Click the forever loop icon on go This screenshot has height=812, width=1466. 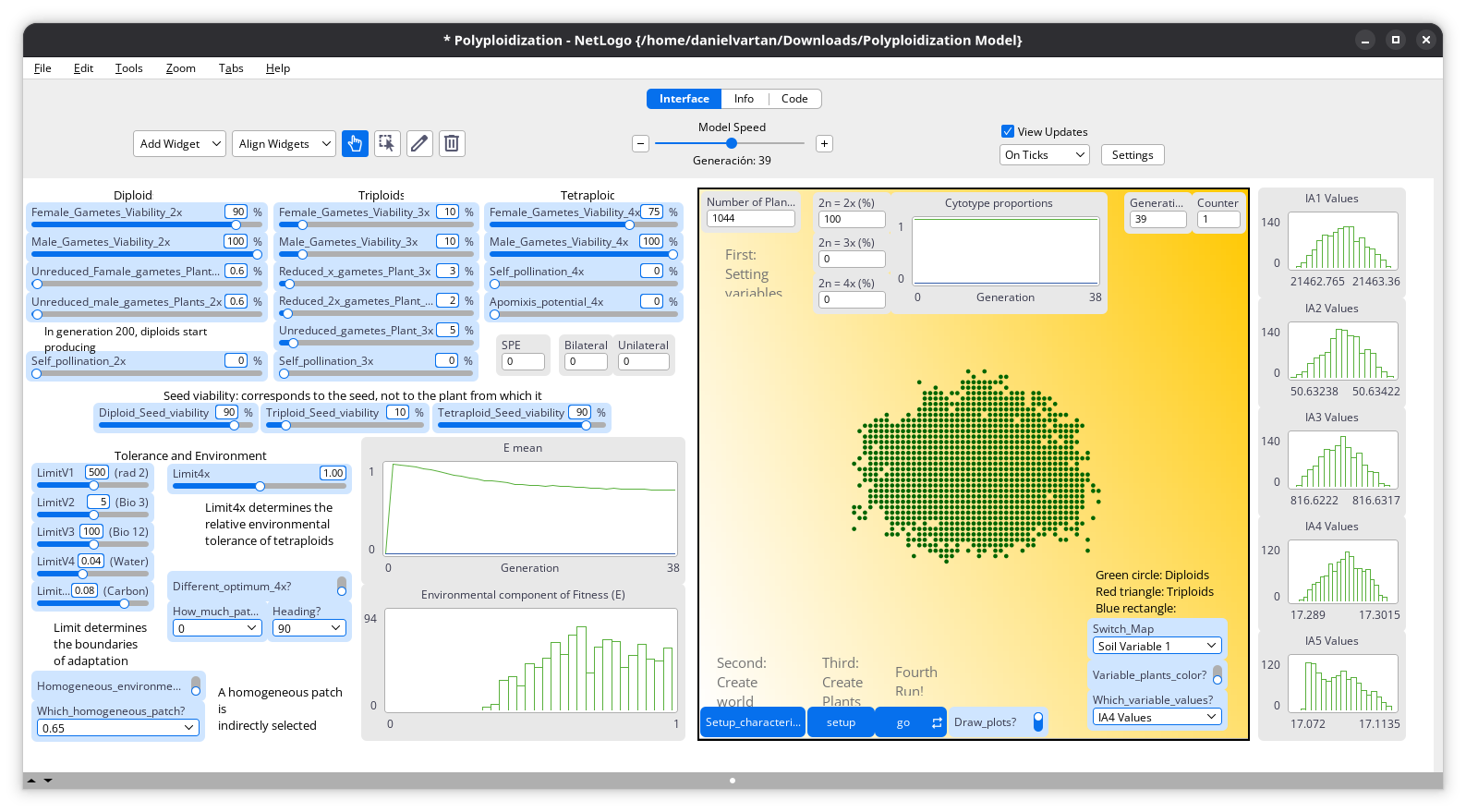pos(937,722)
